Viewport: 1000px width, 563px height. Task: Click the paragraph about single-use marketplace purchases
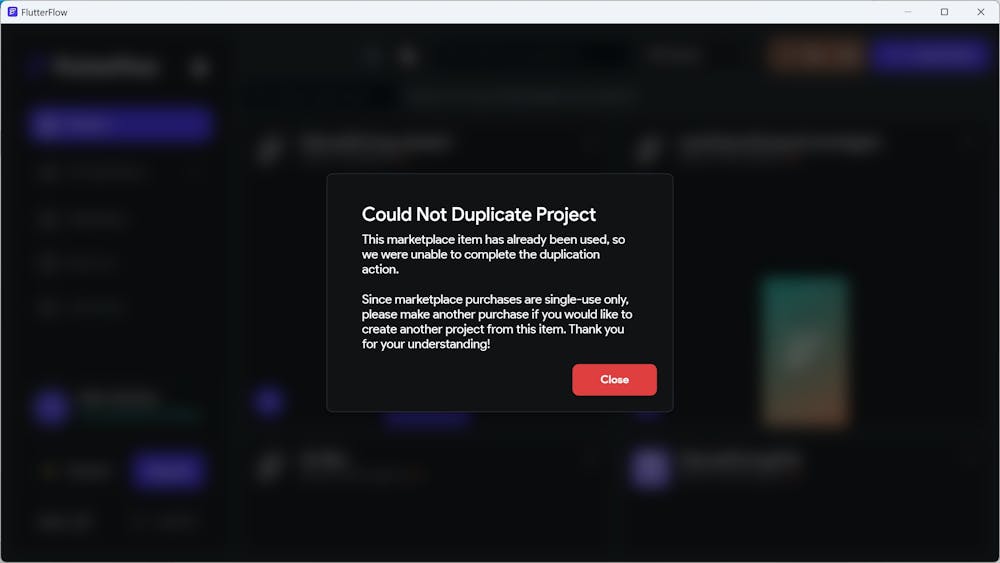coord(497,321)
